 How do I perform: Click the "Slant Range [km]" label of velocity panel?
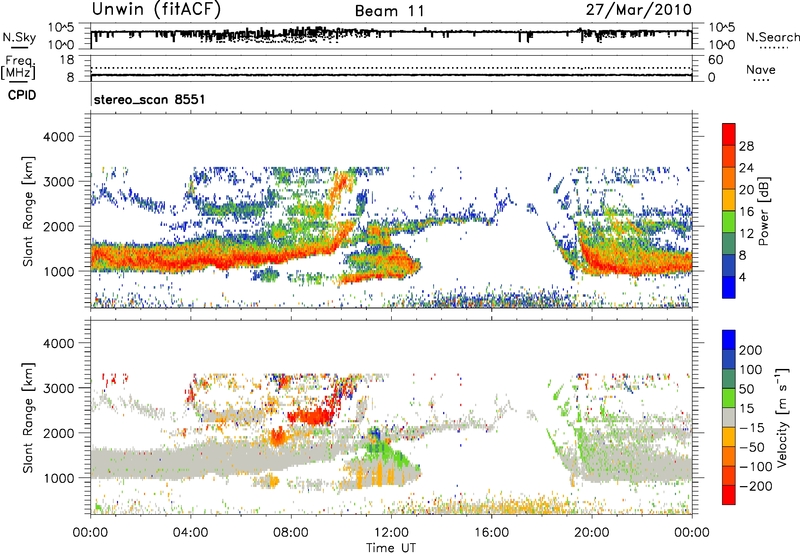point(28,417)
